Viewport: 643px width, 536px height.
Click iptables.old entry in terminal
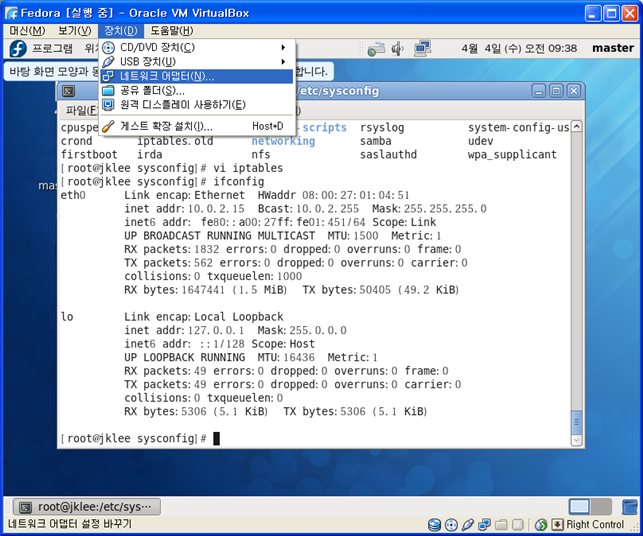click(175, 141)
